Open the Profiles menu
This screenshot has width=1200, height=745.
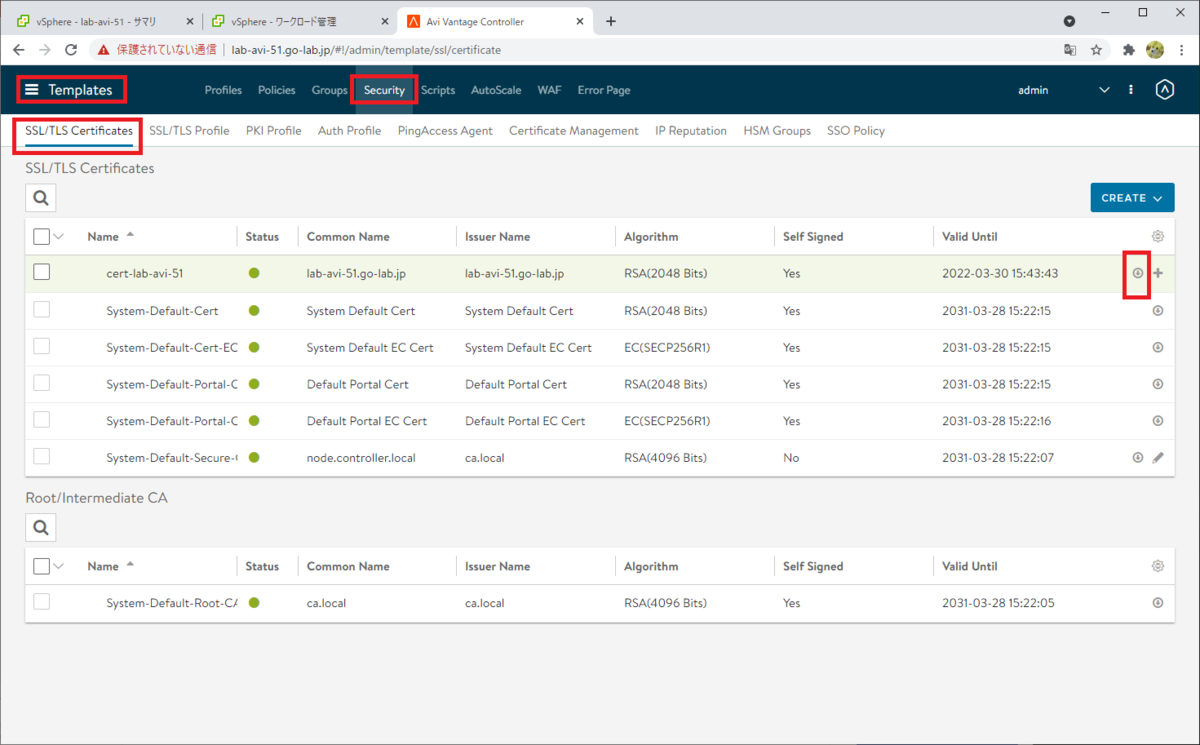223,90
